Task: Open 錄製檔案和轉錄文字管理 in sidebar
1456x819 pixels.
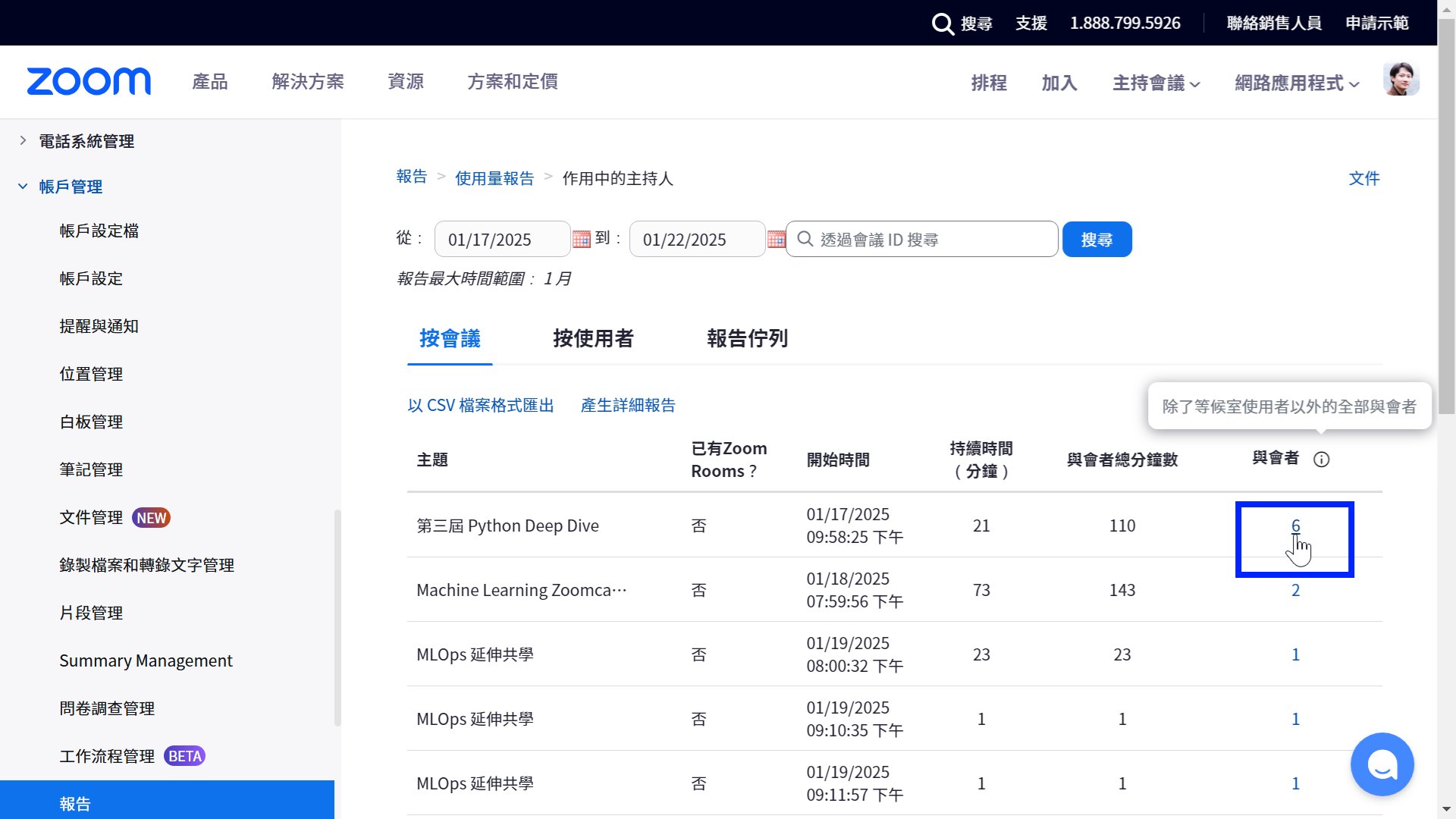Action: (x=147, y=565)
